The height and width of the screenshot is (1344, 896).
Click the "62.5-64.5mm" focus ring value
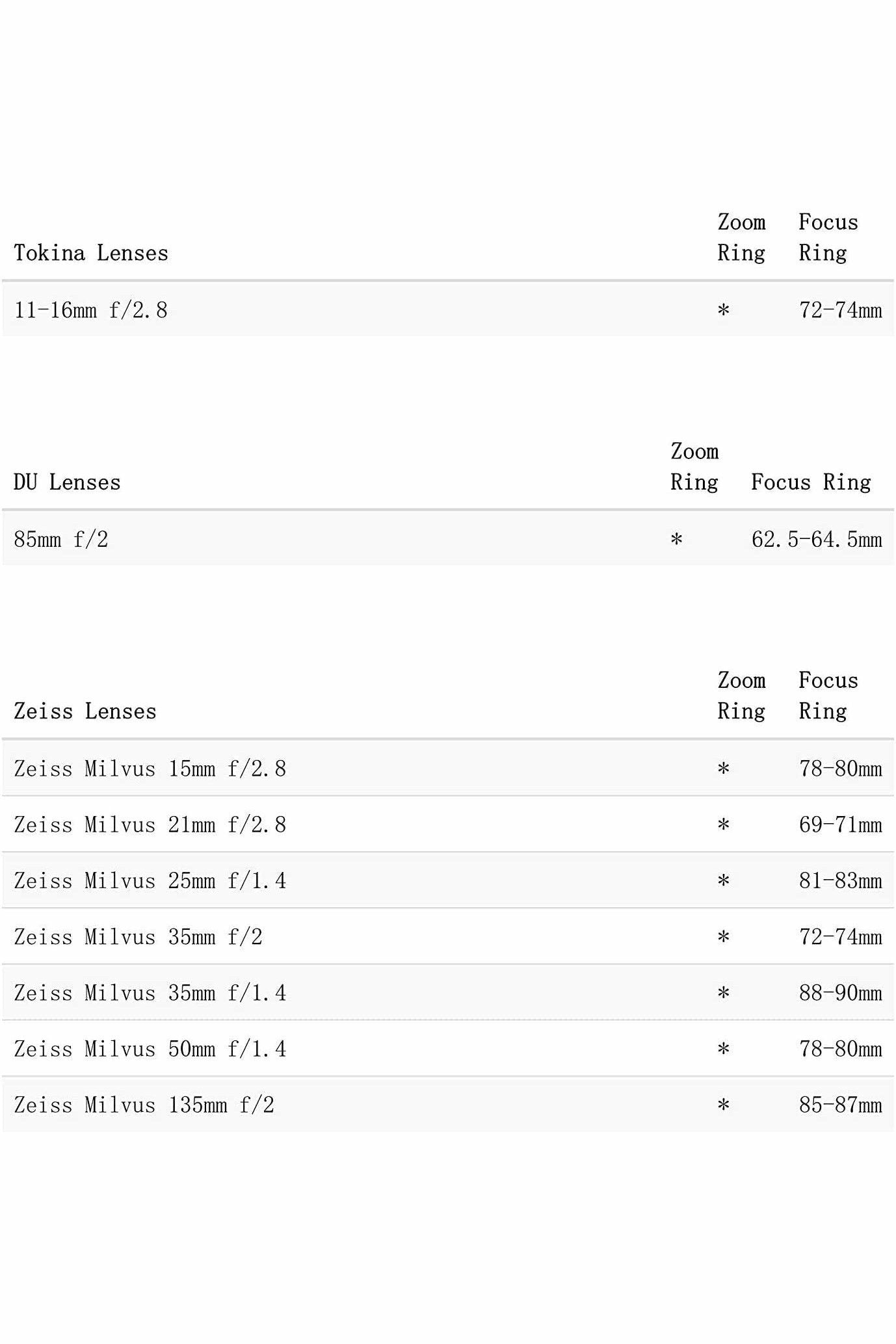pos(817,540)
